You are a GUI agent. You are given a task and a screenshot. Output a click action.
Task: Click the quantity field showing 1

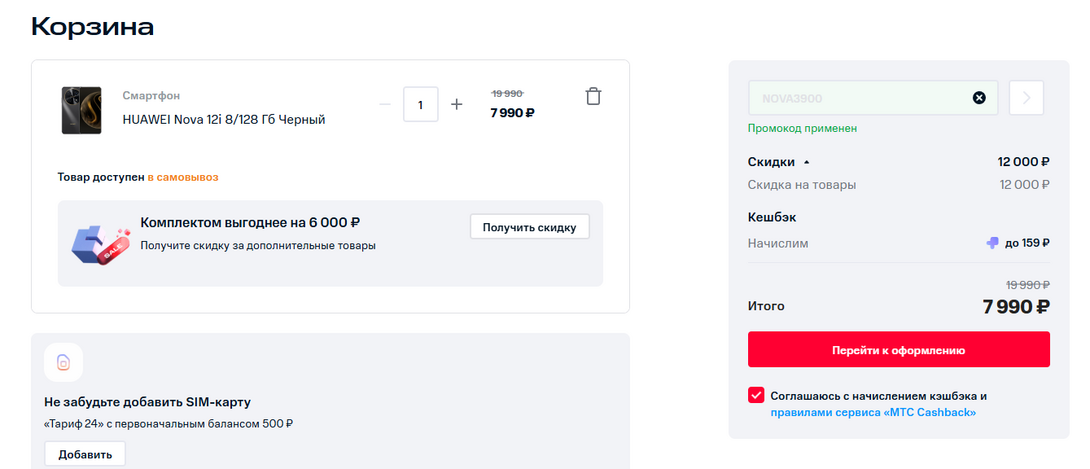coord(421,104)
